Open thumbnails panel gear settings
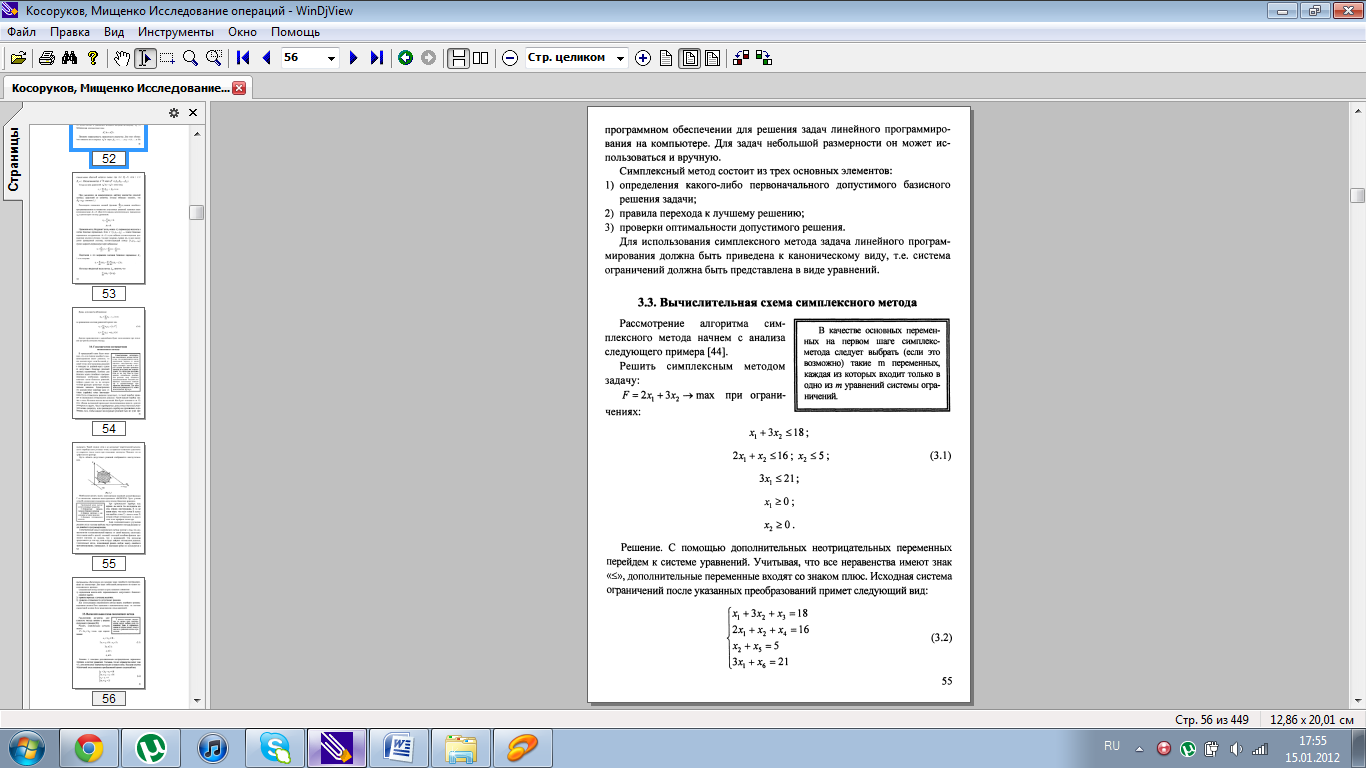The width and height of the screenshot is (1366, 768). (x=173, y=113)
